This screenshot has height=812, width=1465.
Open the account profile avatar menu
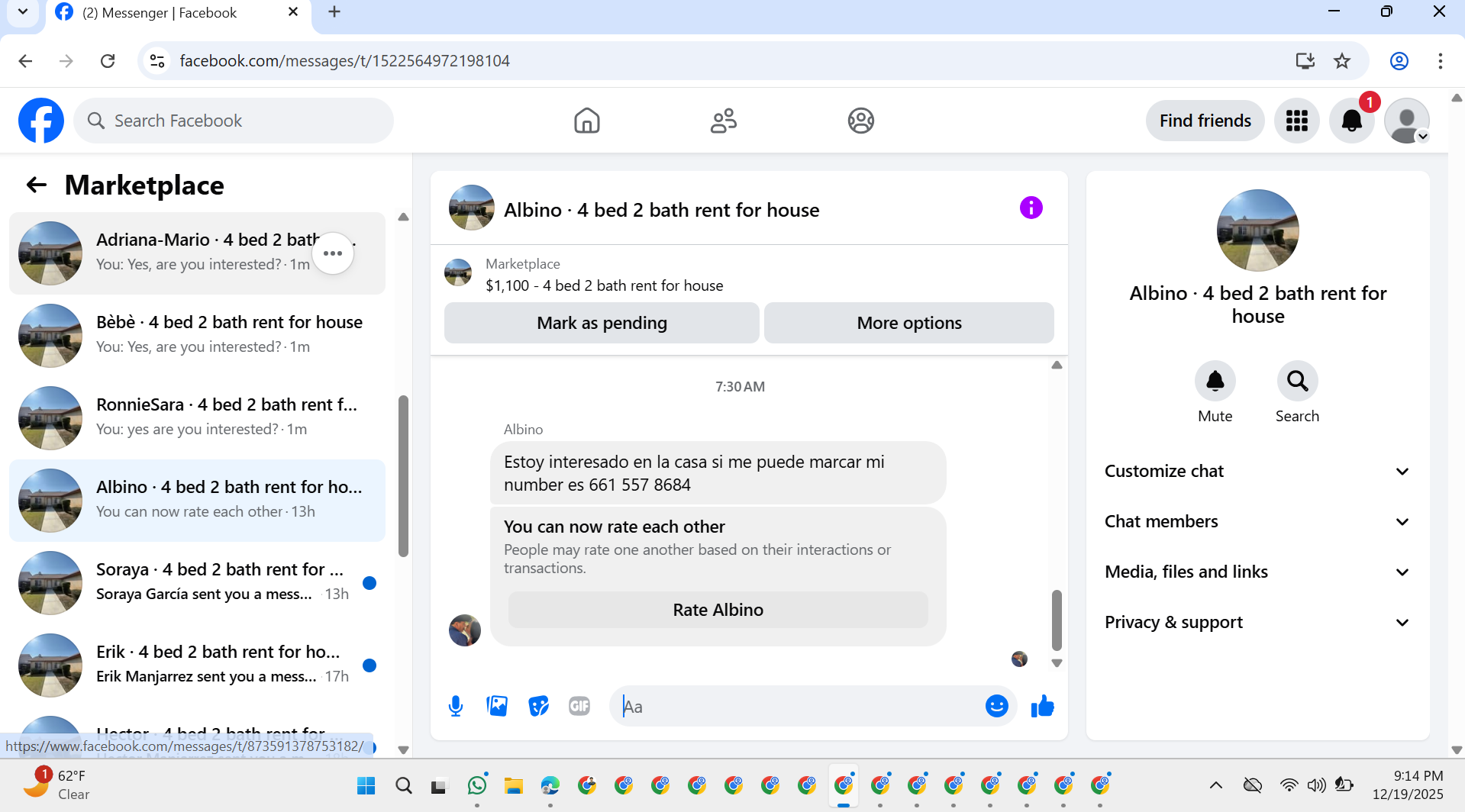pos(1406,121)
